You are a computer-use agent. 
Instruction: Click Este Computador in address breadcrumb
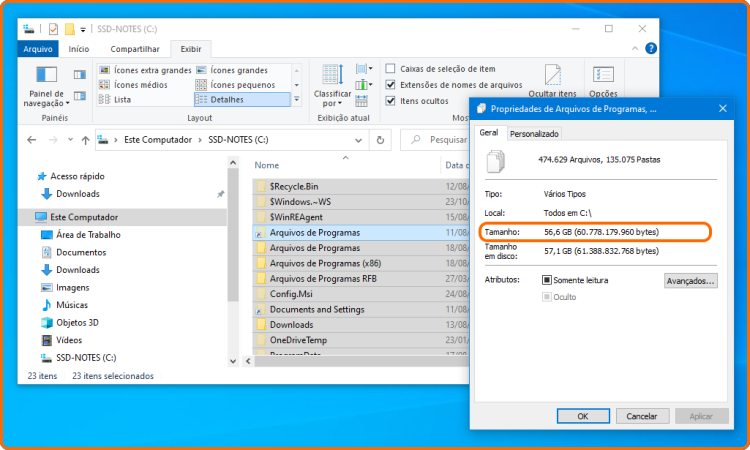pos(158,140)
